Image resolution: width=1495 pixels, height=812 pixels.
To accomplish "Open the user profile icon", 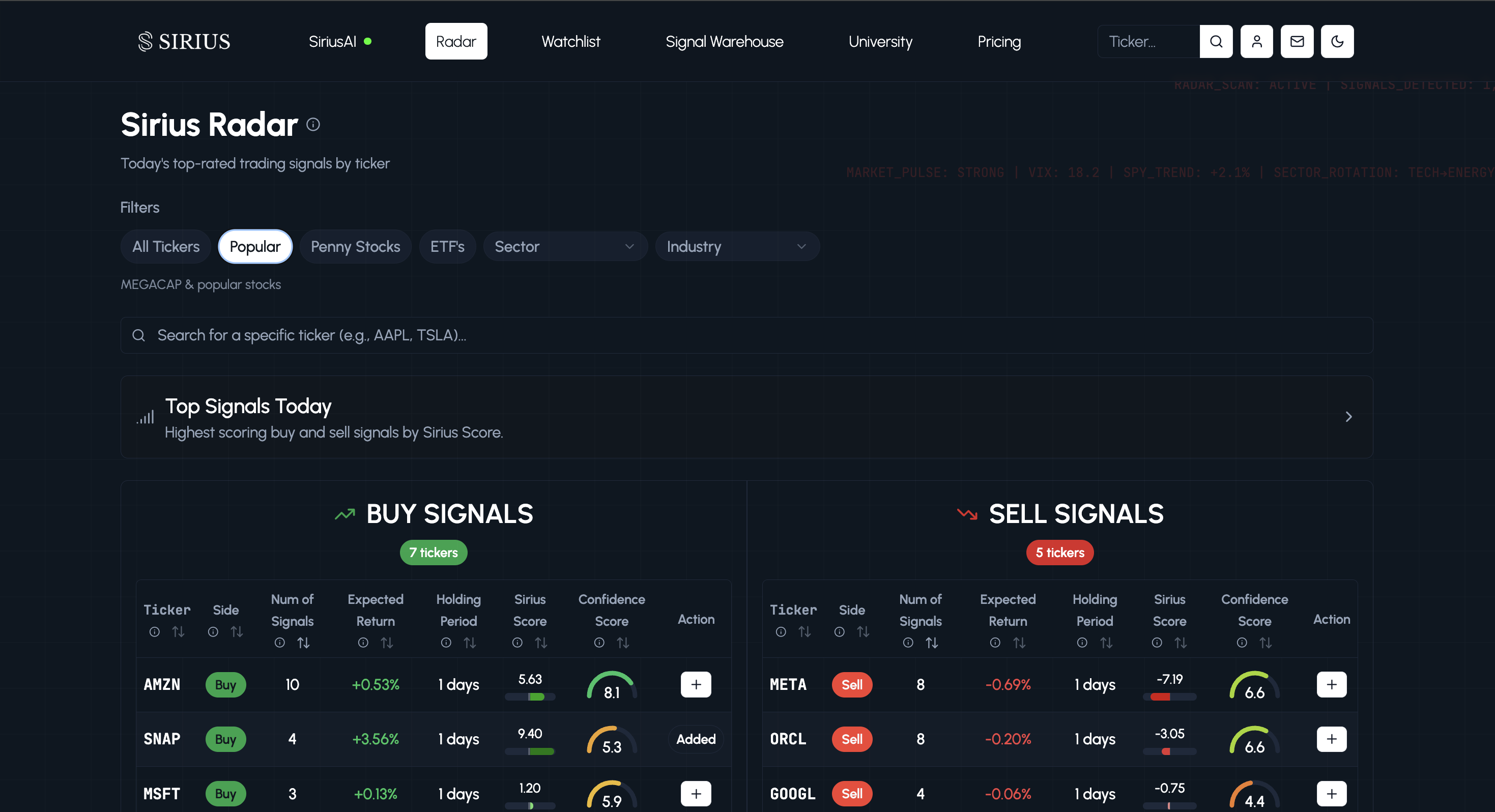I will 1256,41.
